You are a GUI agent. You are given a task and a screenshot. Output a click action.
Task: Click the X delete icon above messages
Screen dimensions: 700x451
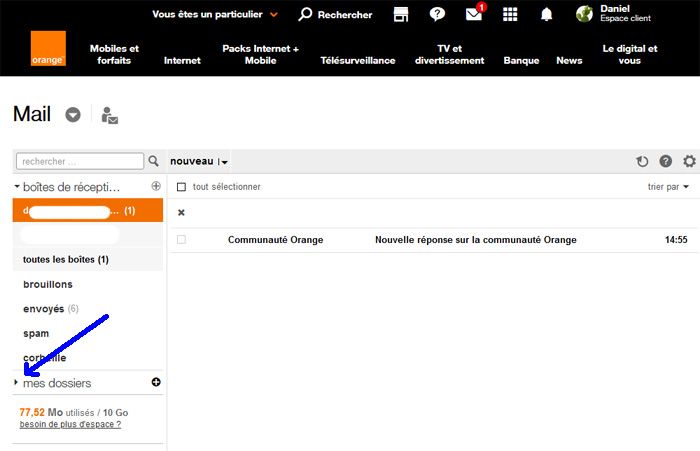[181, 213]
